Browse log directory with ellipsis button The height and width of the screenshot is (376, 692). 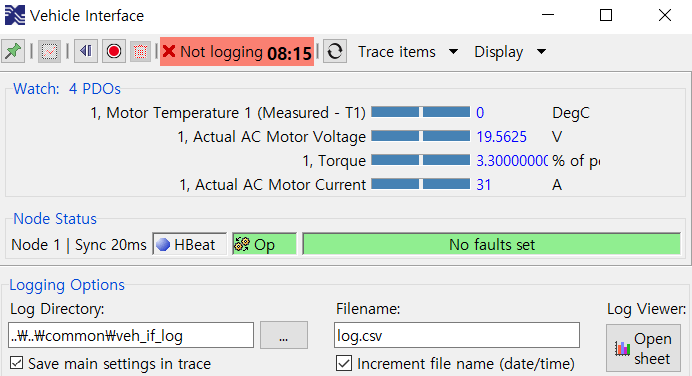pos(284,335)
